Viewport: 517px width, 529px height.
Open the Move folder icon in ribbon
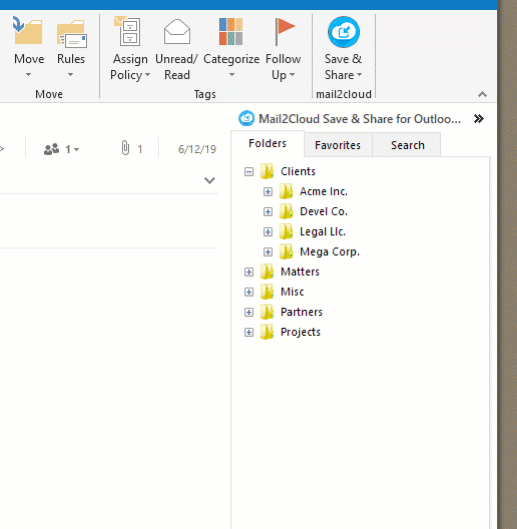[28, 31]
